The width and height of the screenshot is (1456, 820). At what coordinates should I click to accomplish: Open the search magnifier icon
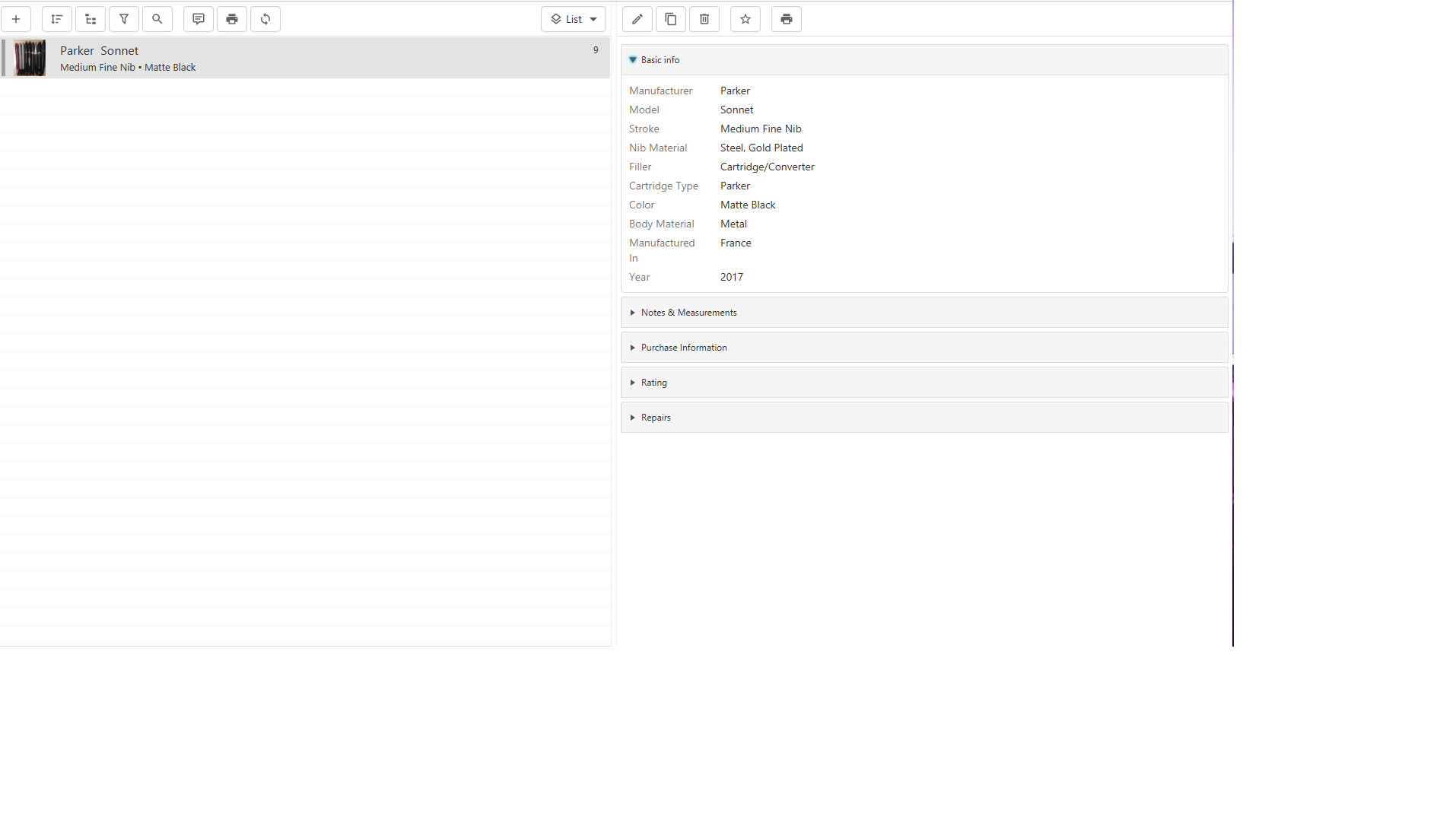tap(157, 19)
